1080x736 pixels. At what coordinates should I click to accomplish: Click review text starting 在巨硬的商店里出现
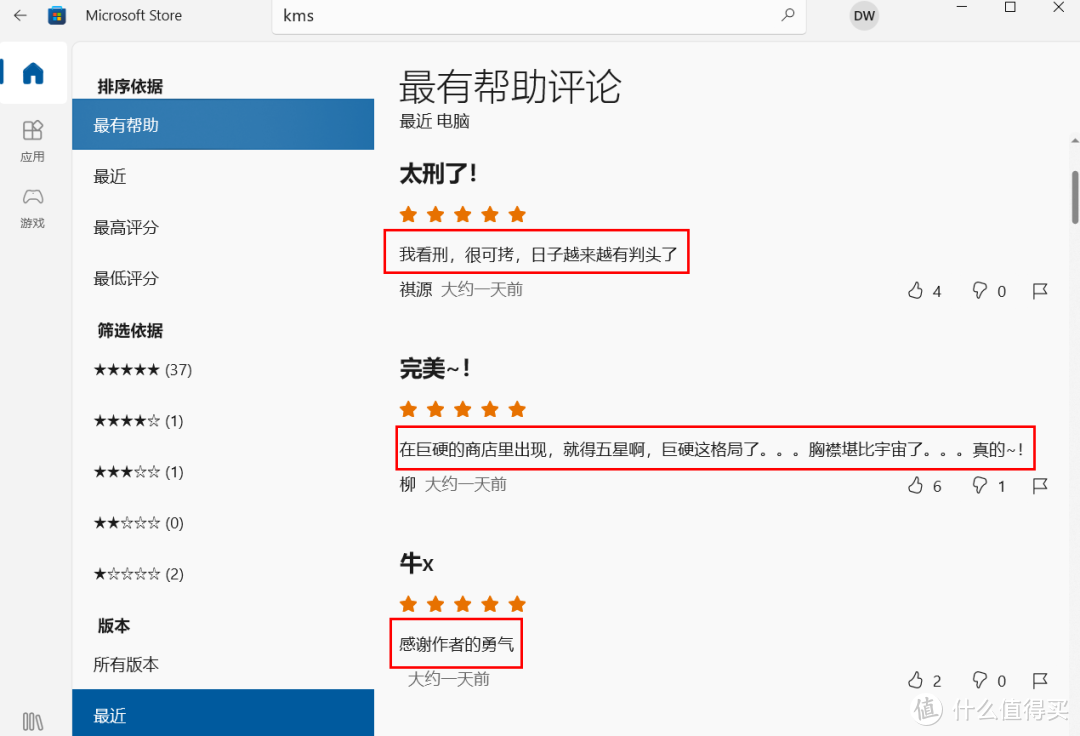tap(711, 450)
